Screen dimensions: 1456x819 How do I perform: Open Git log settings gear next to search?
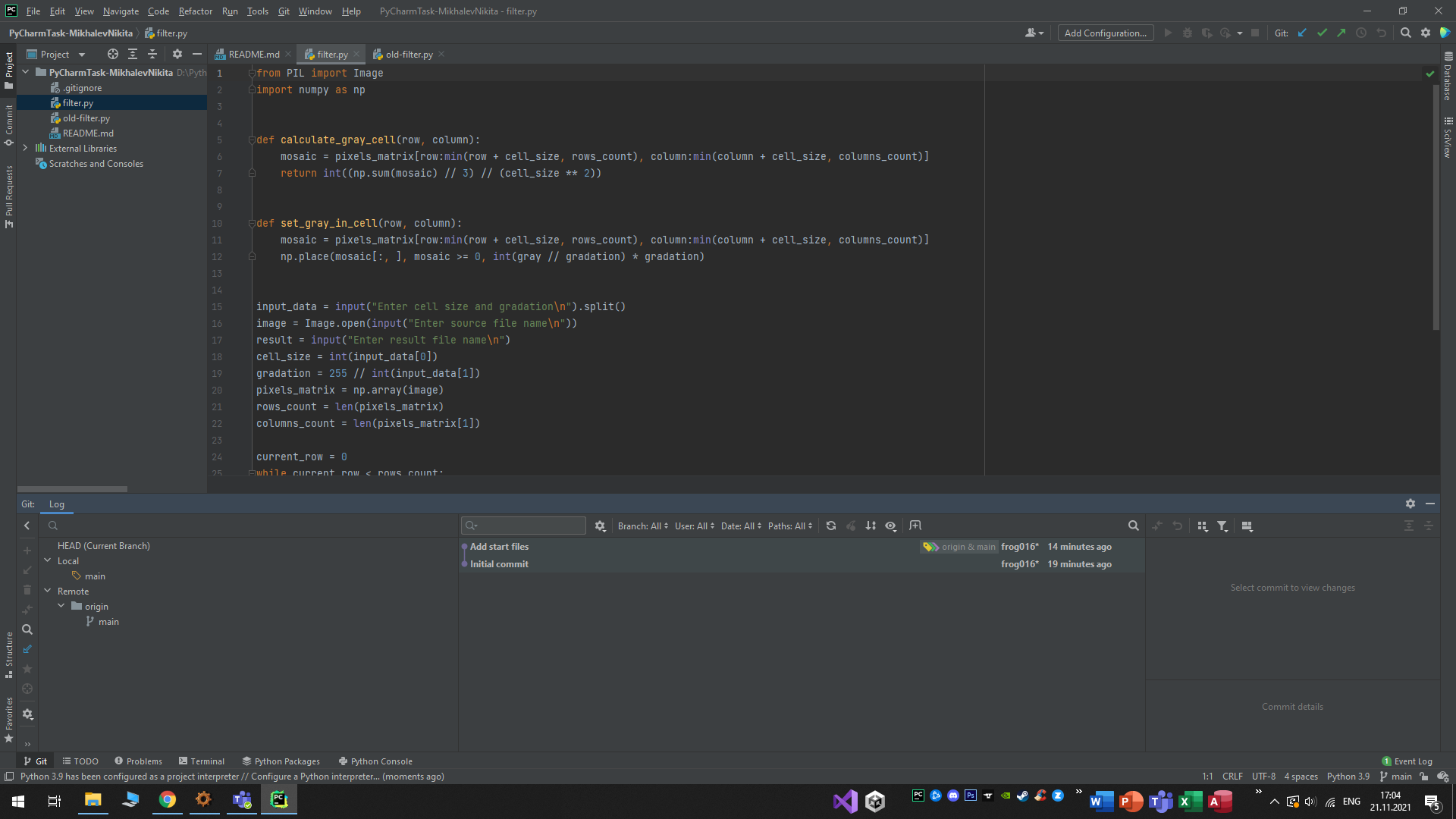pos(601,526)
